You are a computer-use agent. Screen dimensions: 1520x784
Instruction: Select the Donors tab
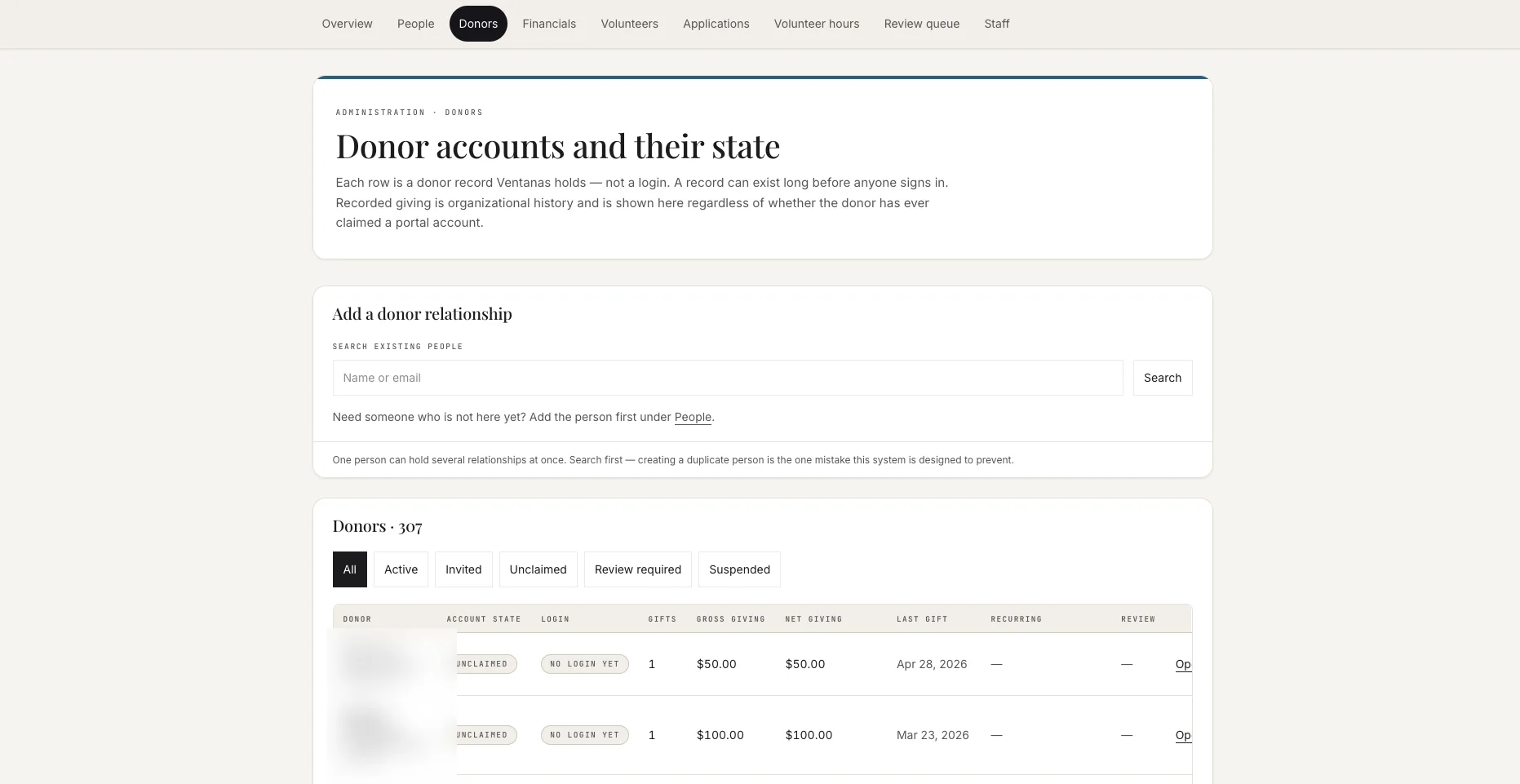(478, 24)
